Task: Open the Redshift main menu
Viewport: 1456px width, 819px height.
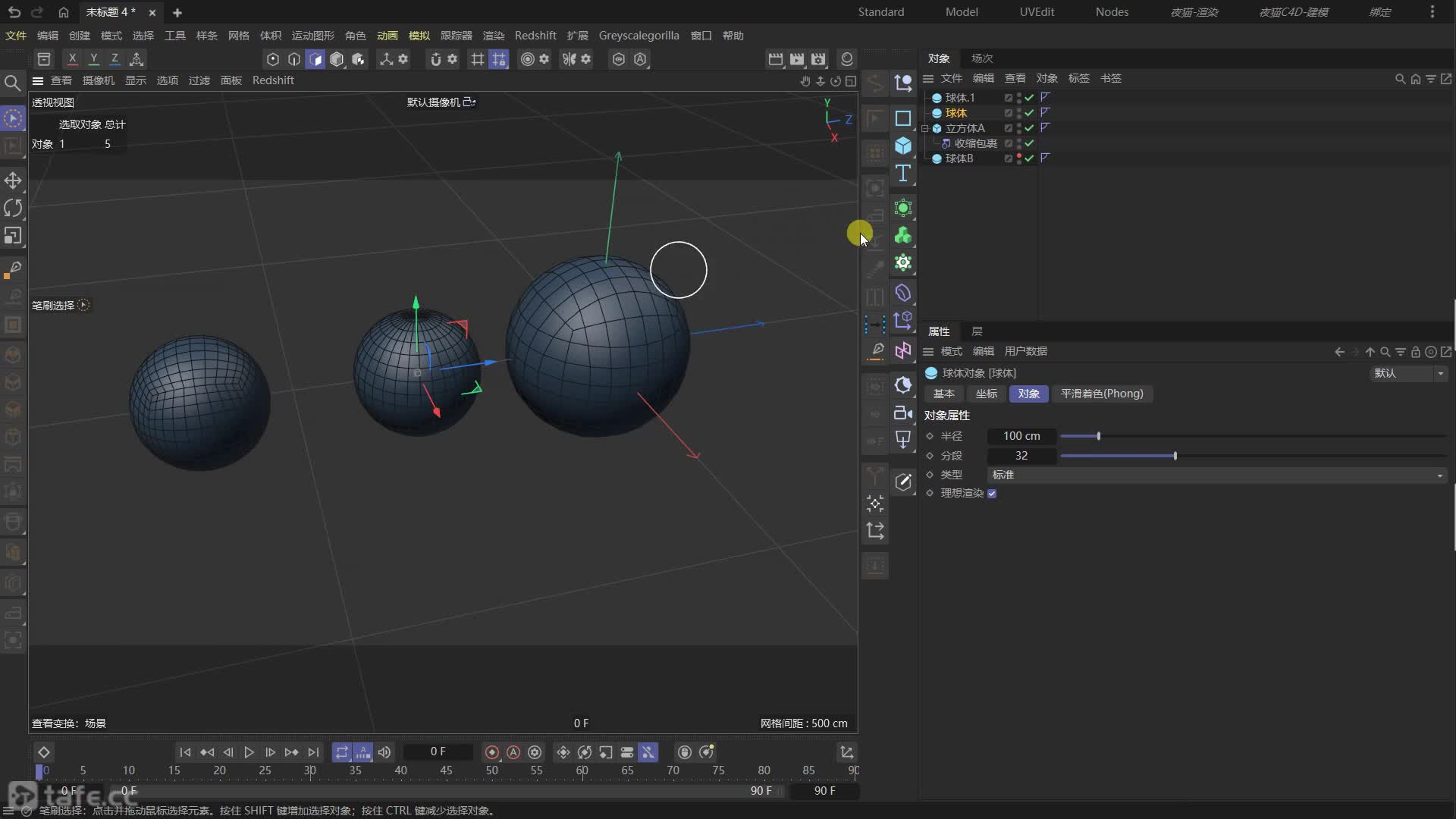Action: (x=535, y=36)
